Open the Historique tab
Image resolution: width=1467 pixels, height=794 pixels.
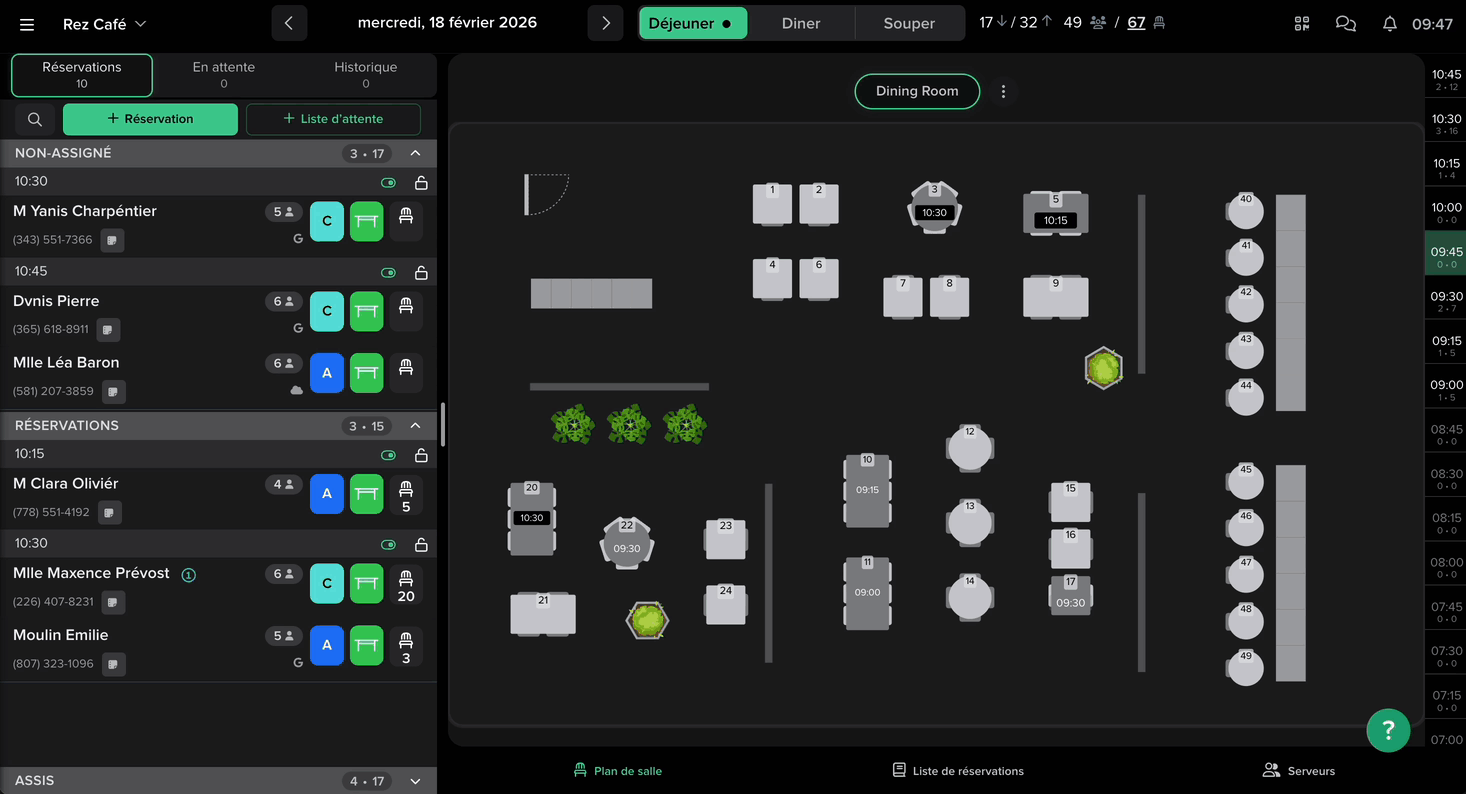coord(365,75)
